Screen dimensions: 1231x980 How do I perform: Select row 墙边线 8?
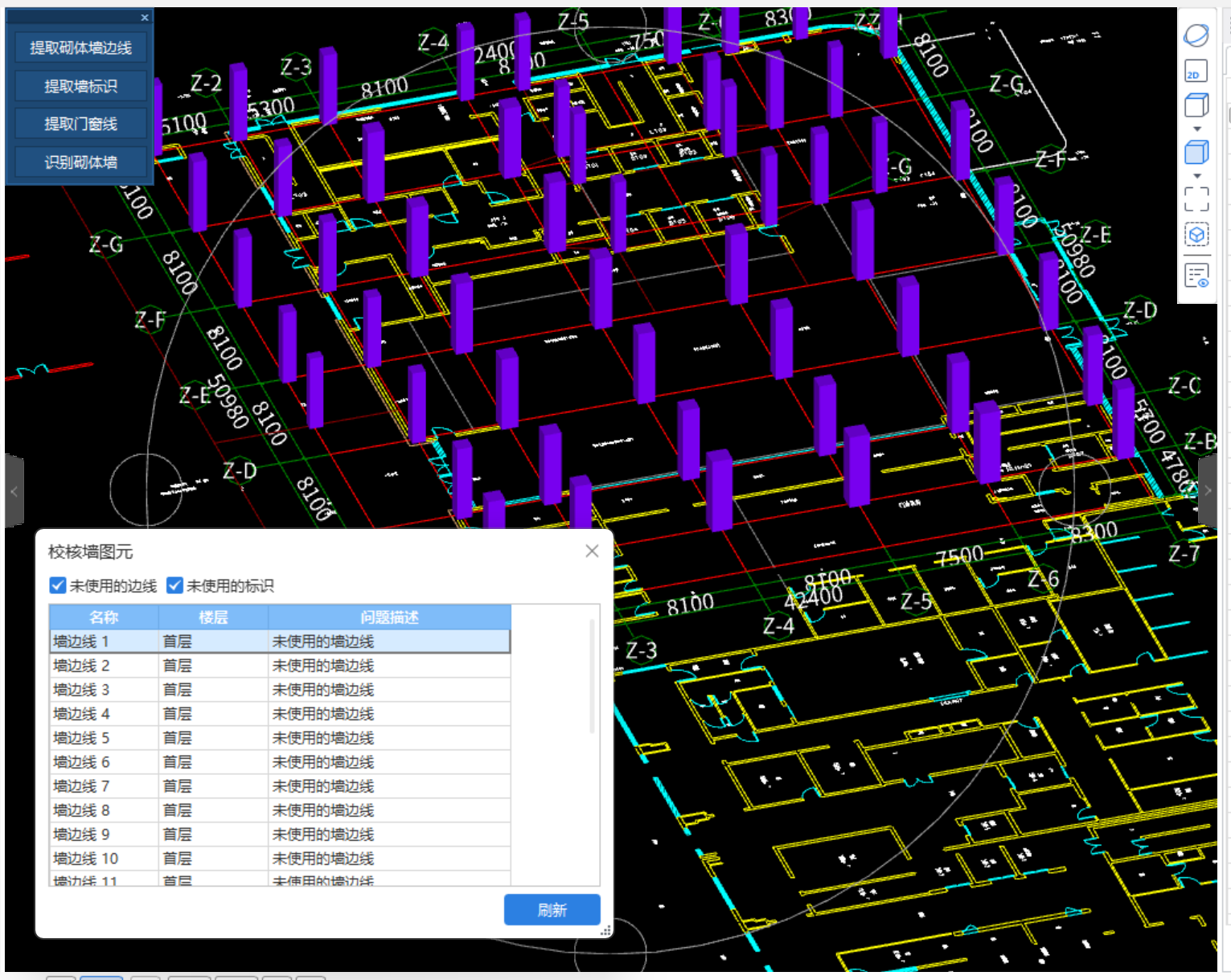click(280, 810)
